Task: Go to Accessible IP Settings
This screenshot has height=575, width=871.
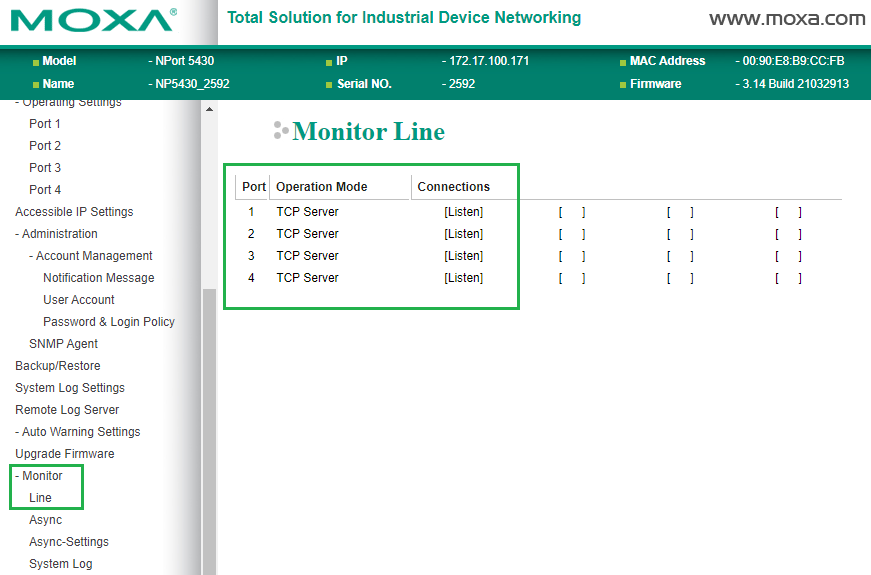Action: (74, 212)
